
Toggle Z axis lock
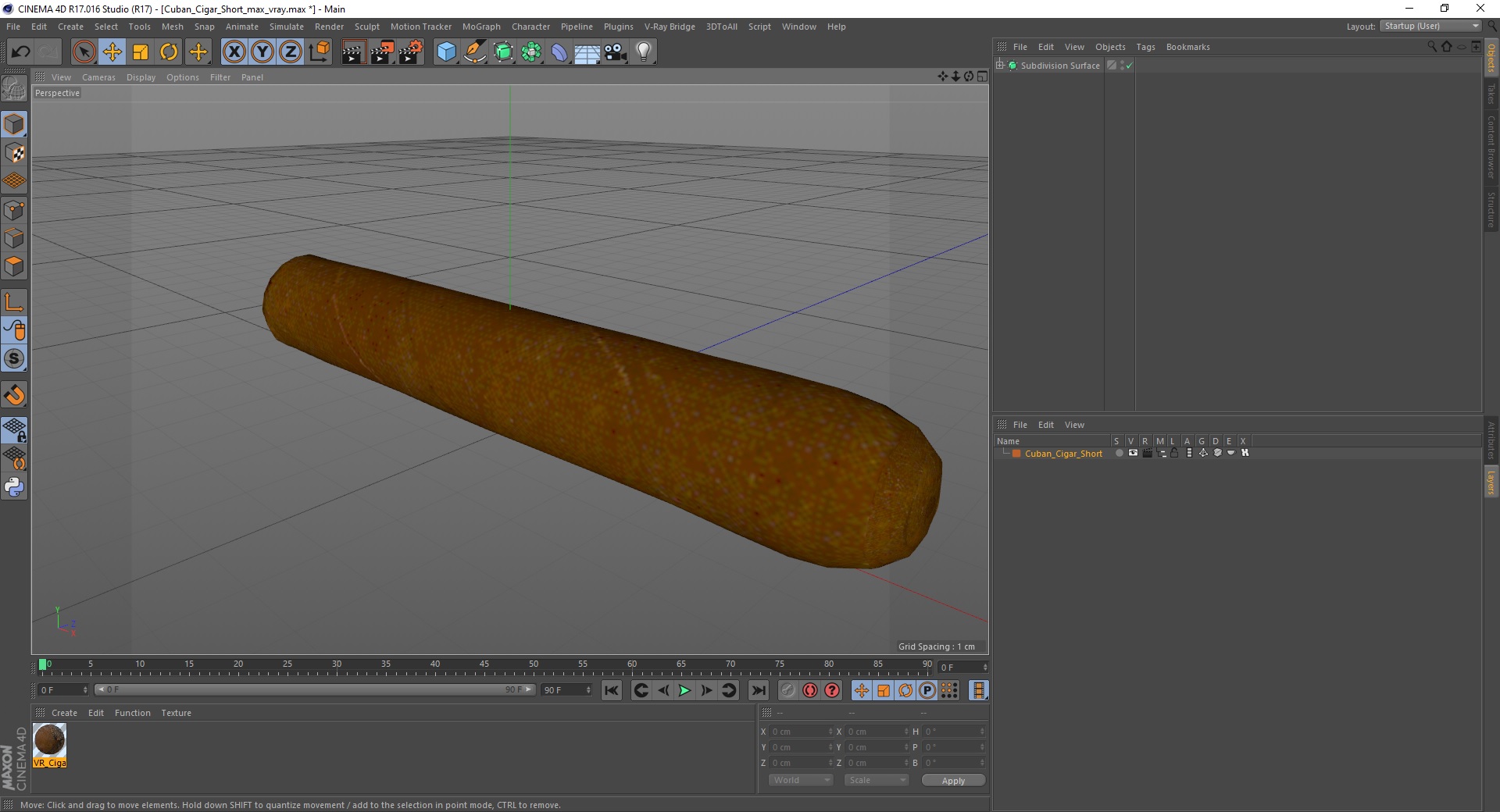click(291, 52)
